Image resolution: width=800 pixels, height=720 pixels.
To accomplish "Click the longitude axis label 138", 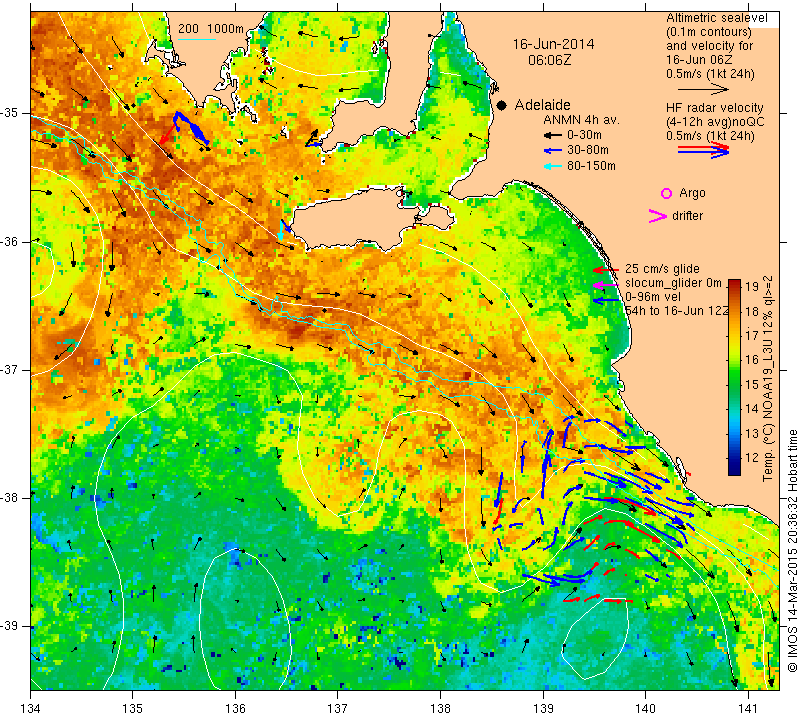I will point(440,709).
